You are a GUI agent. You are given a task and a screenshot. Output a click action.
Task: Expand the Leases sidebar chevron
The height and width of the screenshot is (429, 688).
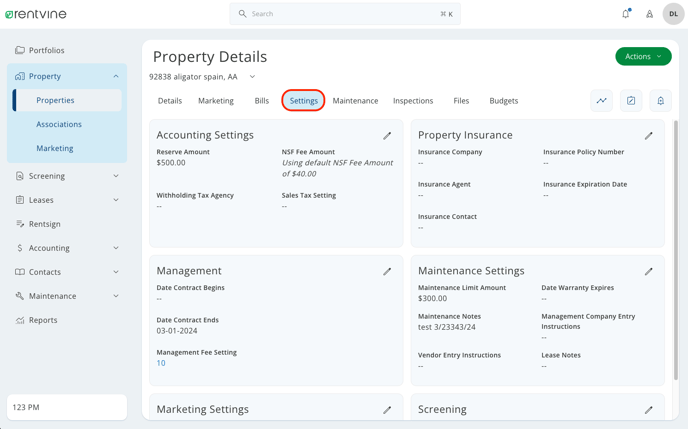pos(116,200)
